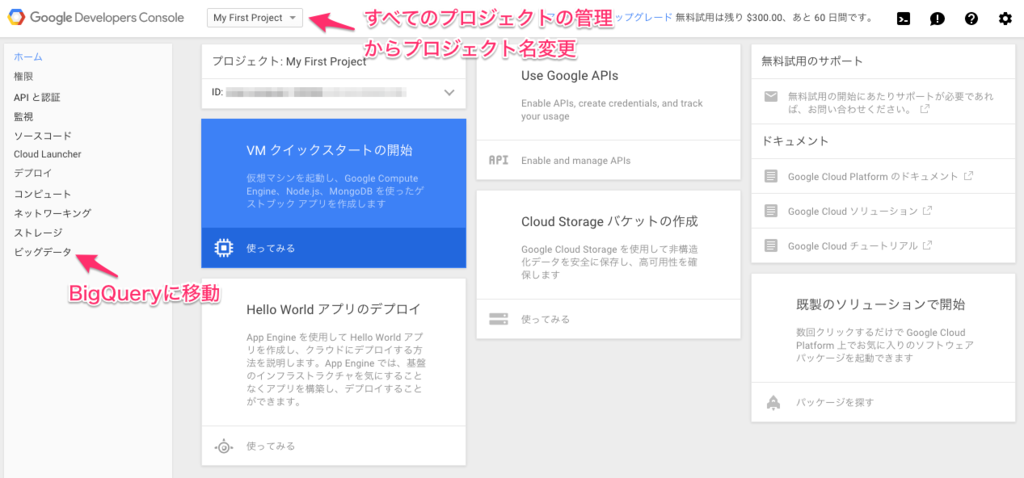Viewport: 1024px width, 478px height.
Task: Click Enable and manage APIs link
Action: pos(575,160)
